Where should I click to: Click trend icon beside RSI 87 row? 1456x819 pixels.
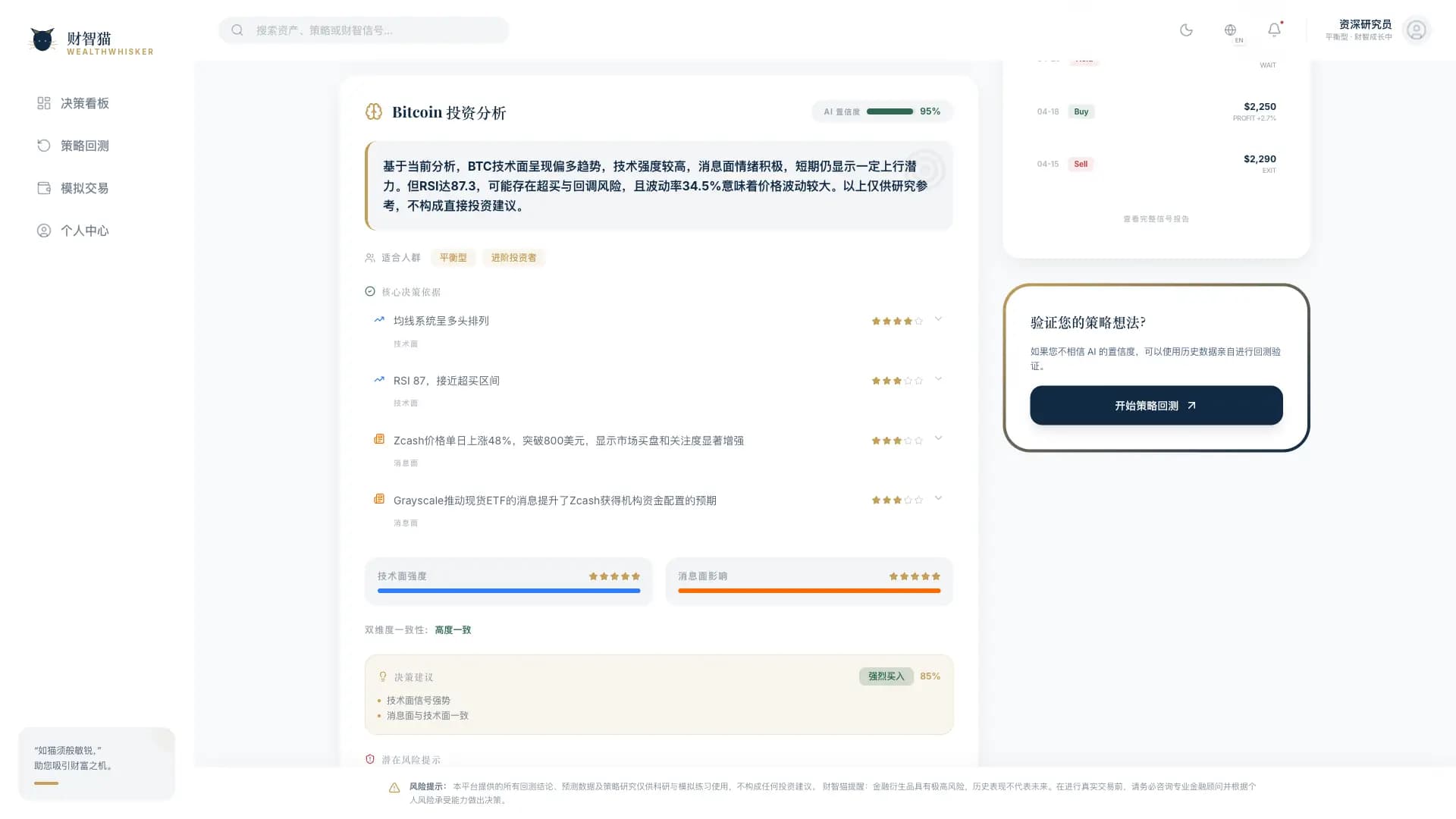point(379,379)
